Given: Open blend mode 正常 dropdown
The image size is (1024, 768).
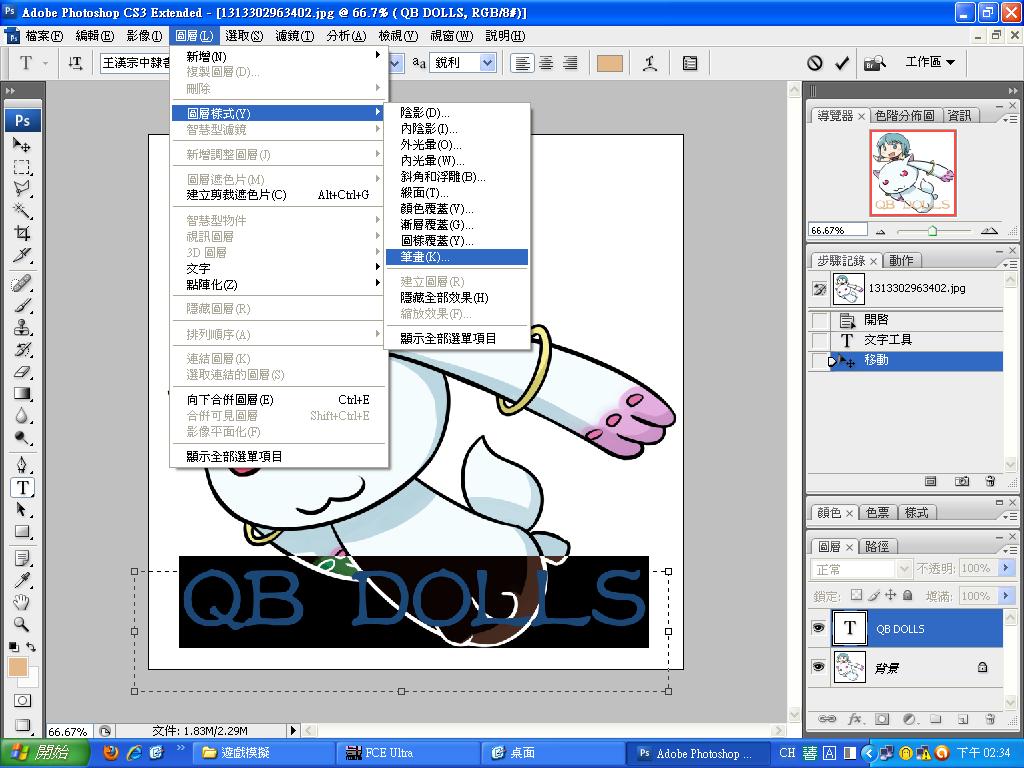Looking at the screenshot, I should click(x=904, y=569).
